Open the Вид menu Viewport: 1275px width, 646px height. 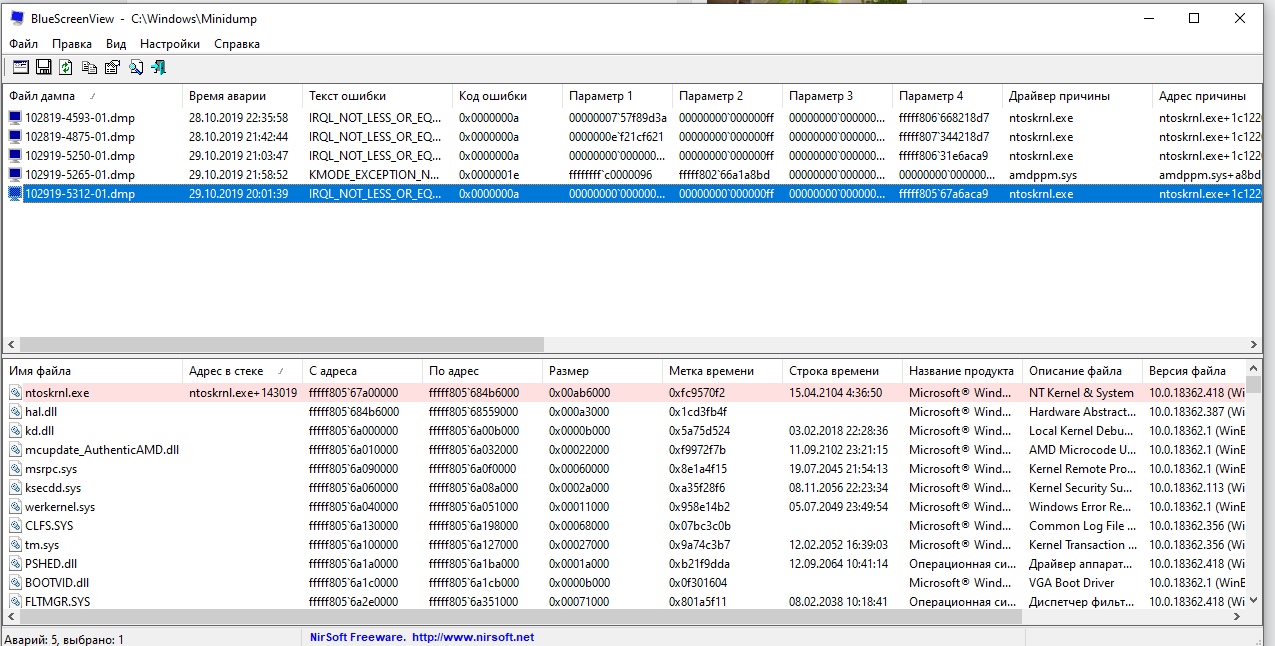click(116, 44)
